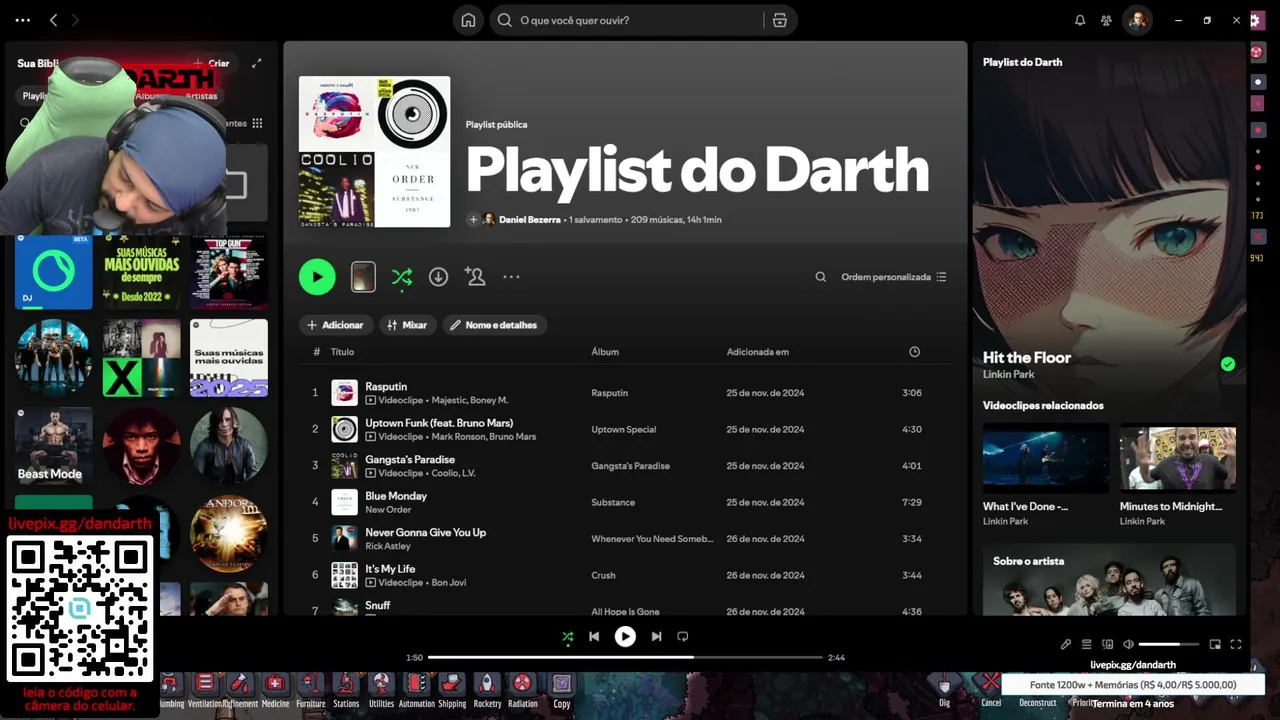Play the Playlist do Darth playlist

[317, 277]
